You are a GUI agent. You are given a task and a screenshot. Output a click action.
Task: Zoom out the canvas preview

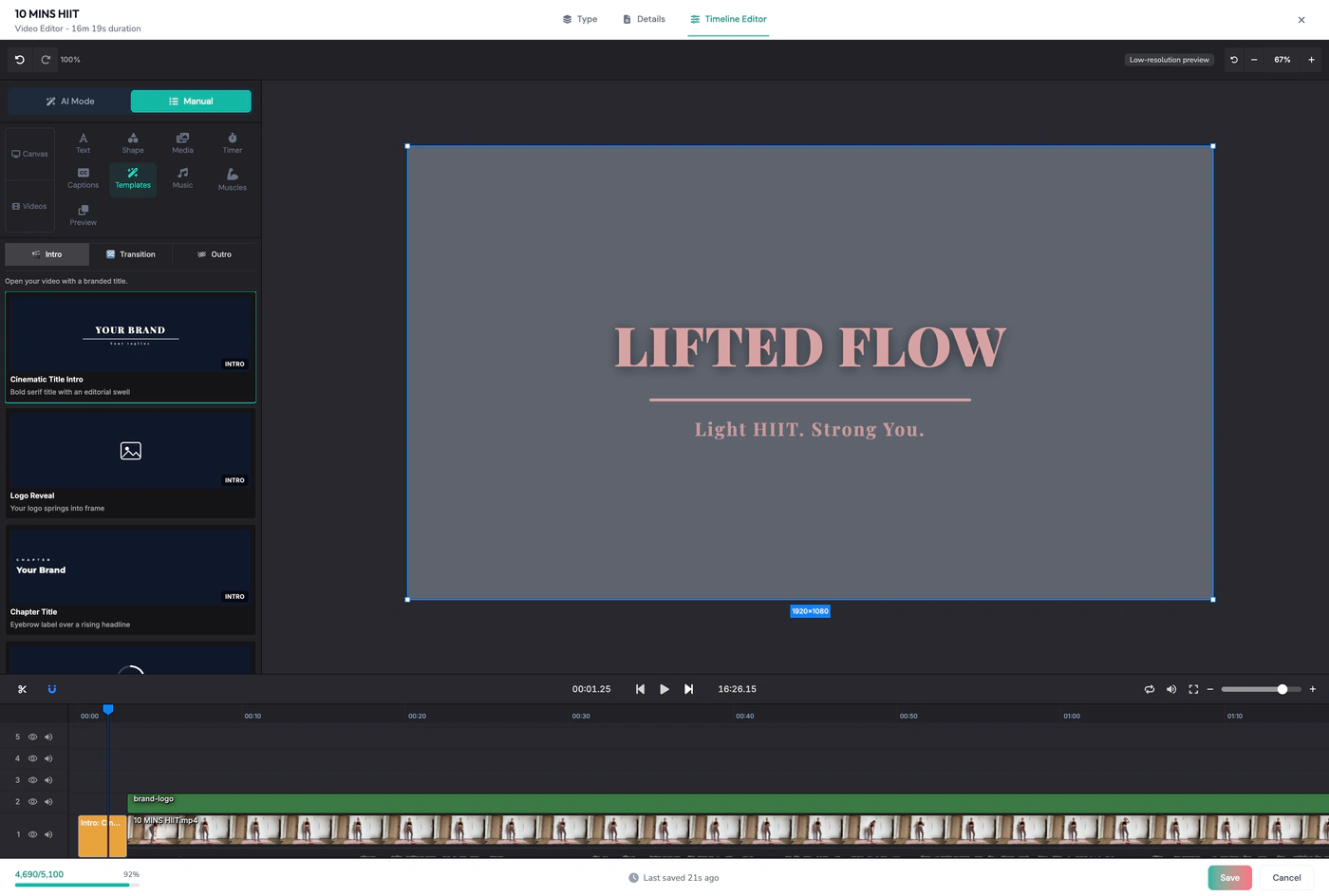(1254, 60)
